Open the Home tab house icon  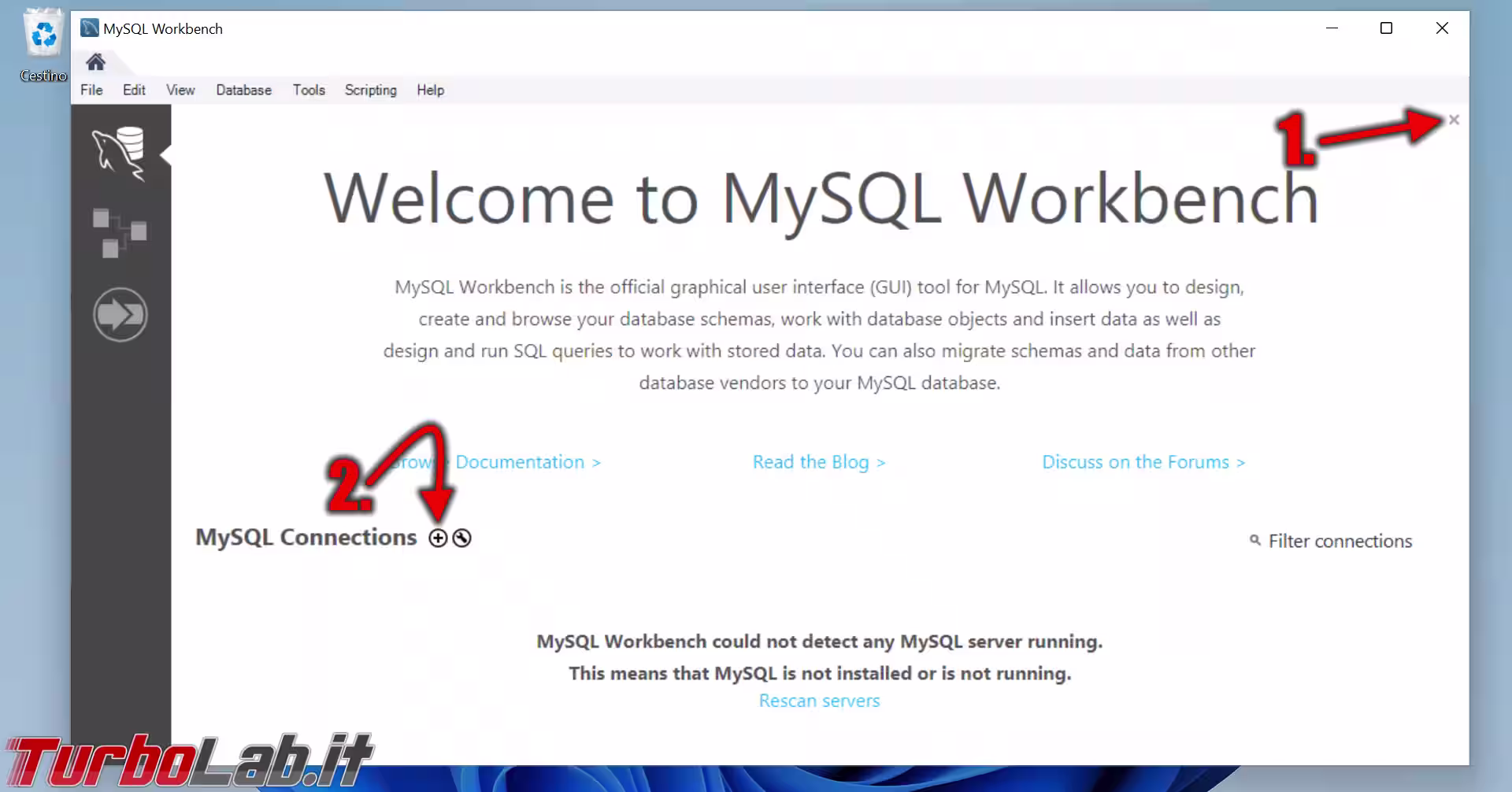click(96, 62)
